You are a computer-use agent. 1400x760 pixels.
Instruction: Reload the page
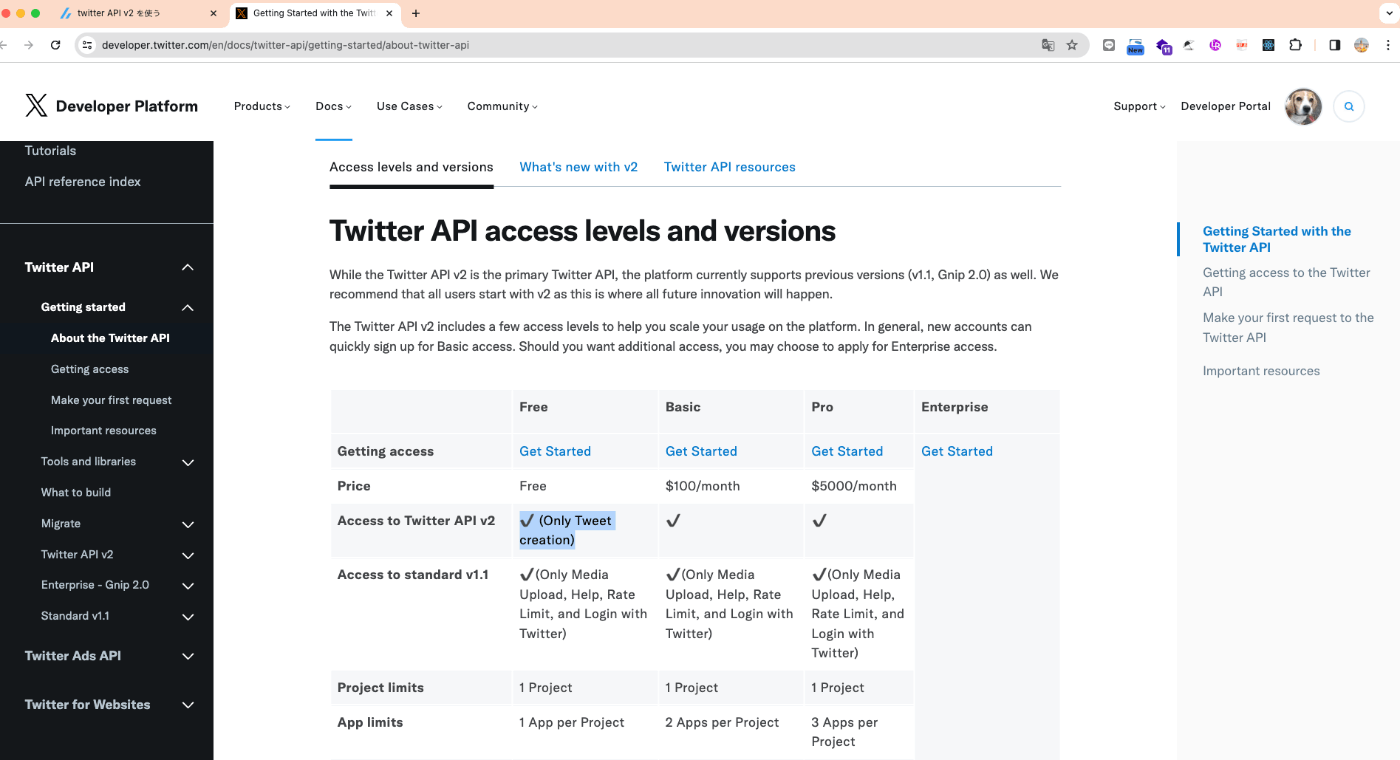[x=55, y=45]
